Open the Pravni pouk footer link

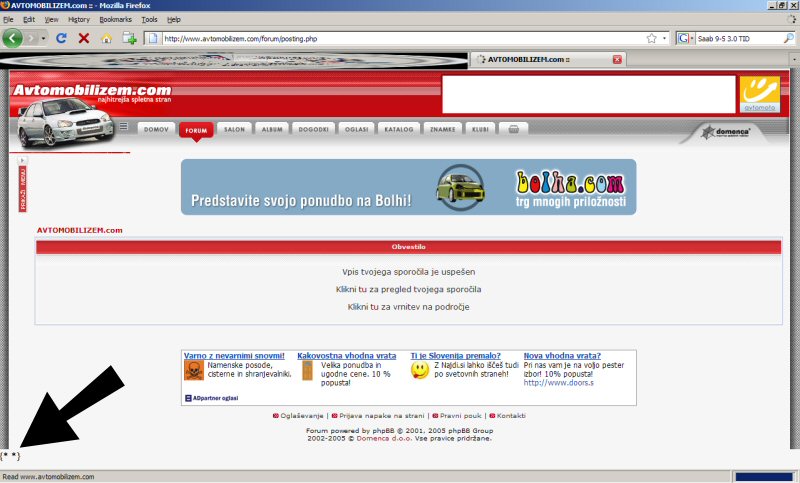point(461,416)
